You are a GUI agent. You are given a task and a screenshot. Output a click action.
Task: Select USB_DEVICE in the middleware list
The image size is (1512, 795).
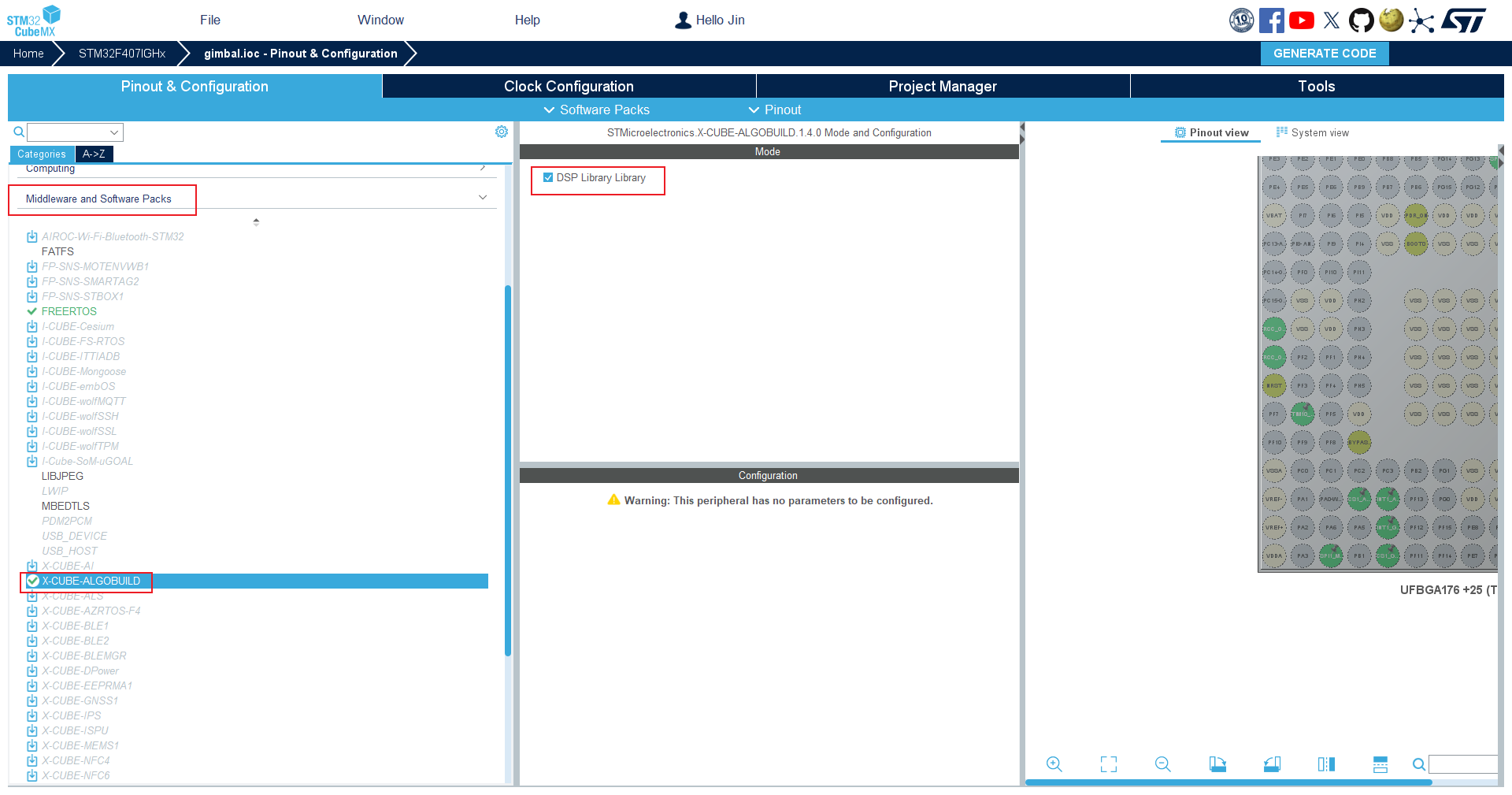pyautogui.click(x=74, y=536)
